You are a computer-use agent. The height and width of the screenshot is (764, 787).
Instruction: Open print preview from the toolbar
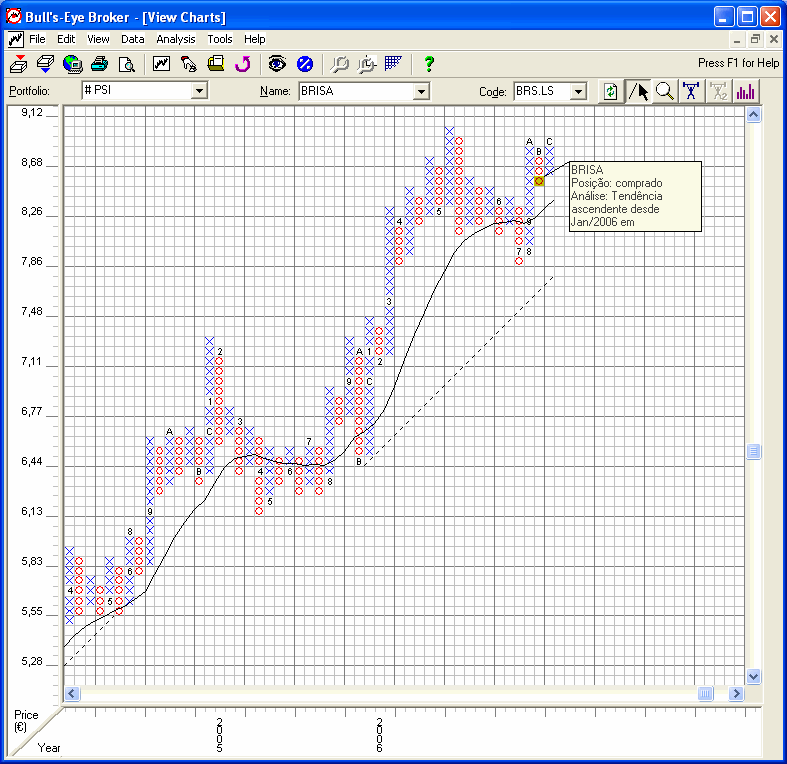(126, 64)
